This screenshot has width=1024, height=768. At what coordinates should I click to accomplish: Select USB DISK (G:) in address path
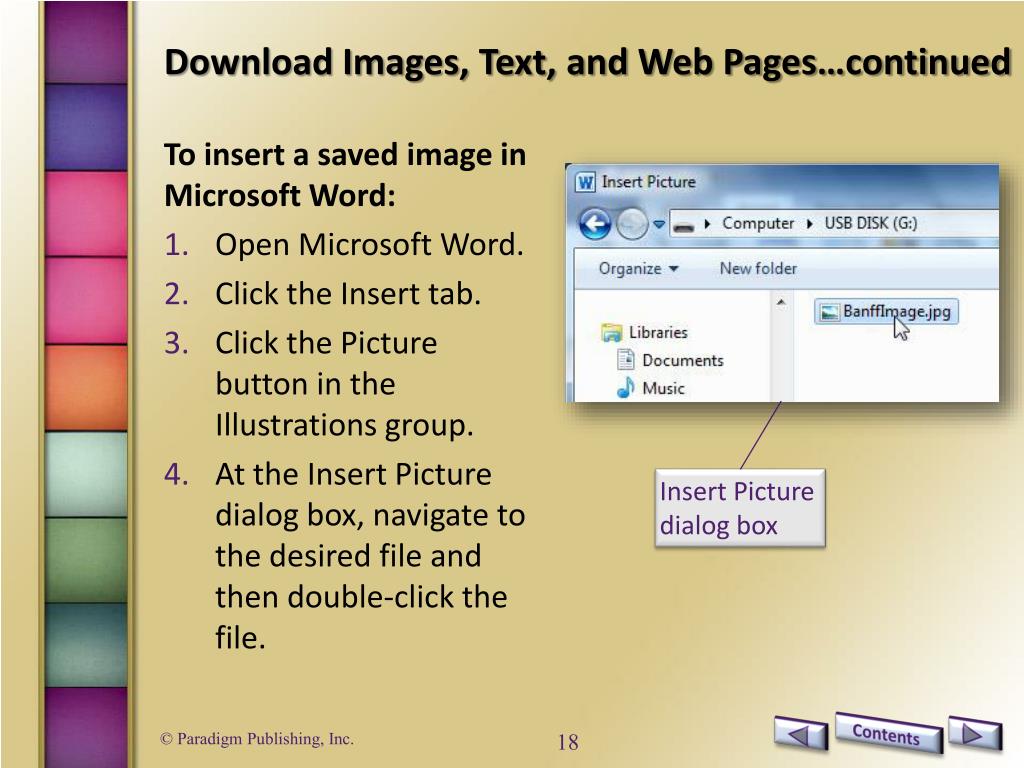coord(871,223)
